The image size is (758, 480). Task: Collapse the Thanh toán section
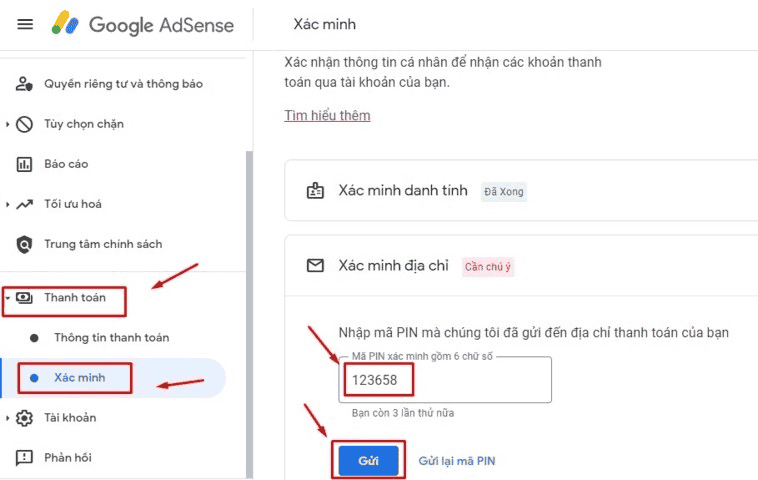click(7, 298)
